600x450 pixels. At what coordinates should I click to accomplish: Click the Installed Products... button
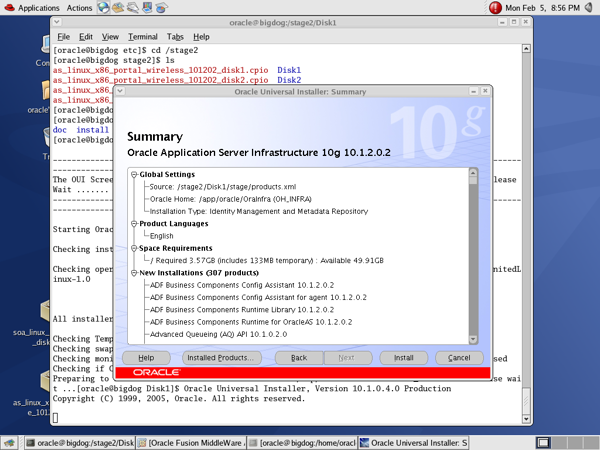(222, 358)
